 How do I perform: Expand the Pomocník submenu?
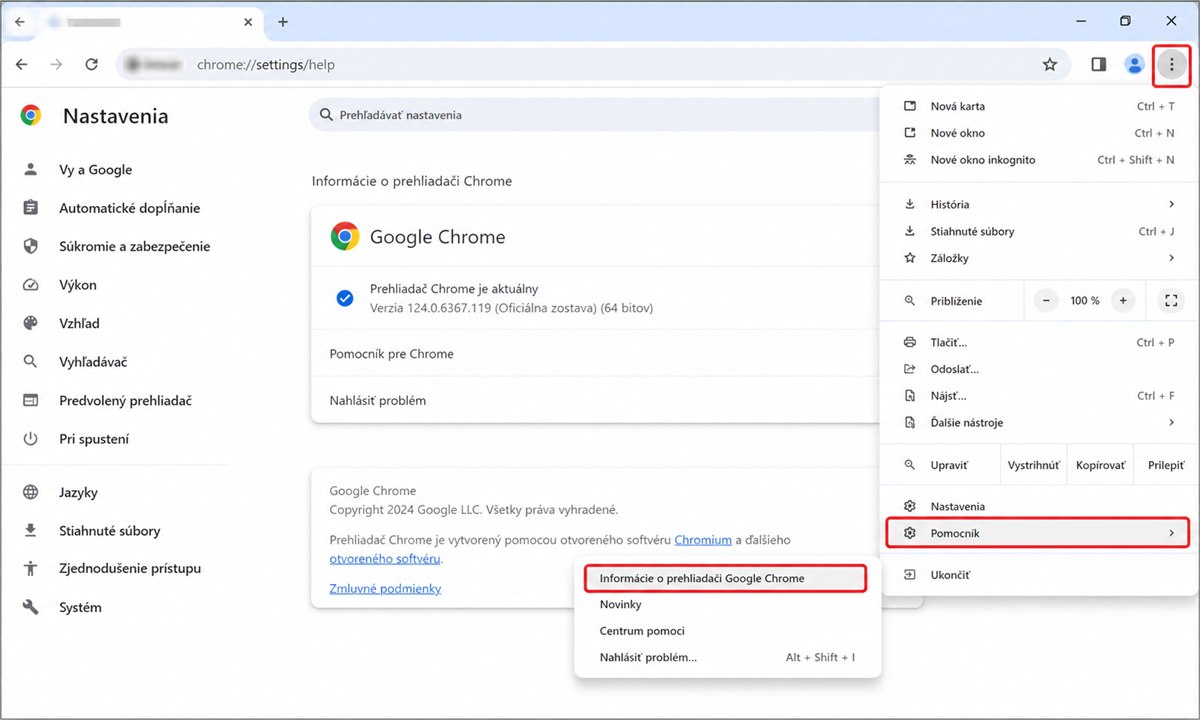[x=1038, y=533]
